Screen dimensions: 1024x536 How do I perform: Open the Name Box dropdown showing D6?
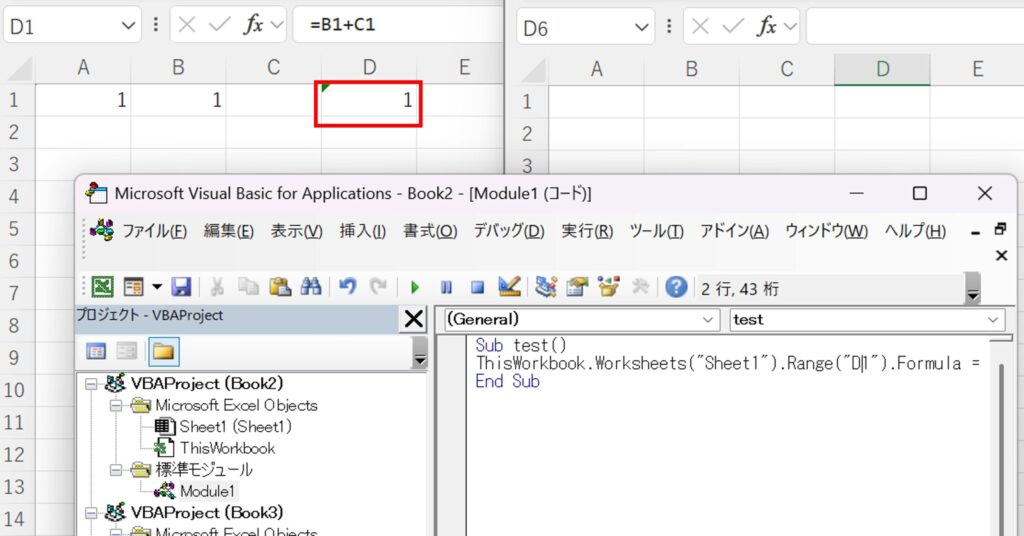click(x=641, y=27)
